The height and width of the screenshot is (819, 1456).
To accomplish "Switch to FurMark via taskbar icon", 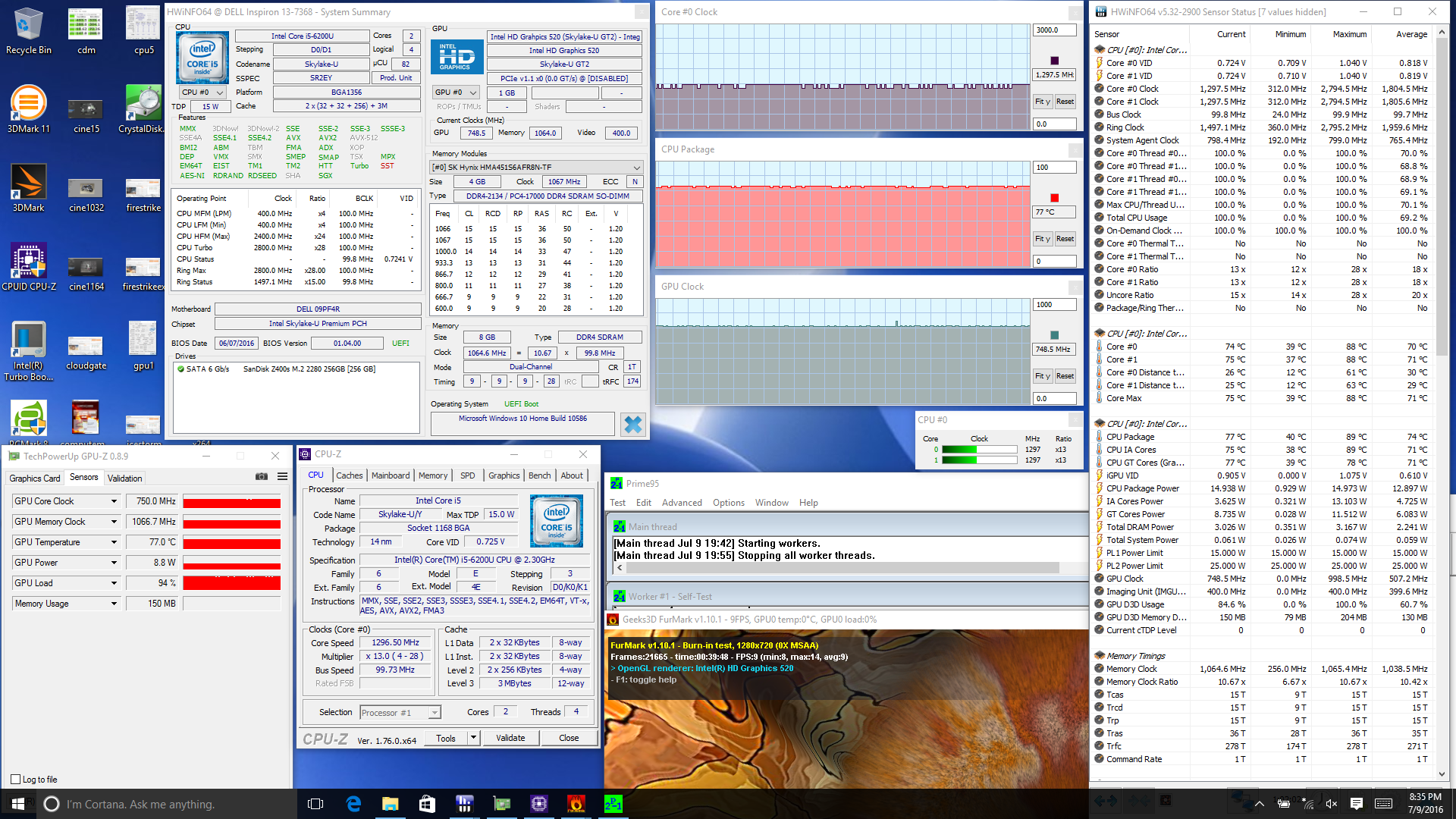I will tap(576, 804).
